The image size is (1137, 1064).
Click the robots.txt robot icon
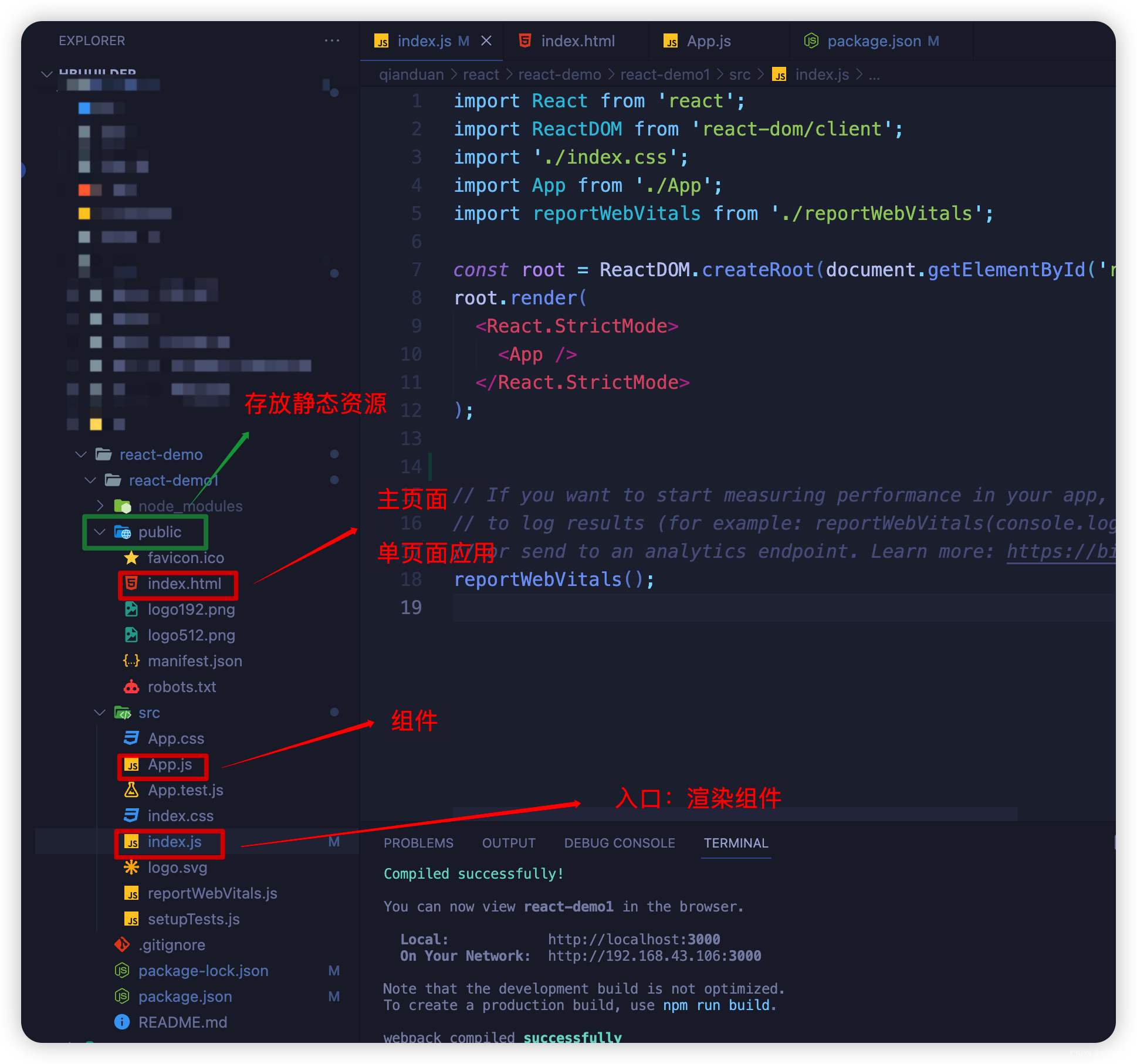point(131,687)
